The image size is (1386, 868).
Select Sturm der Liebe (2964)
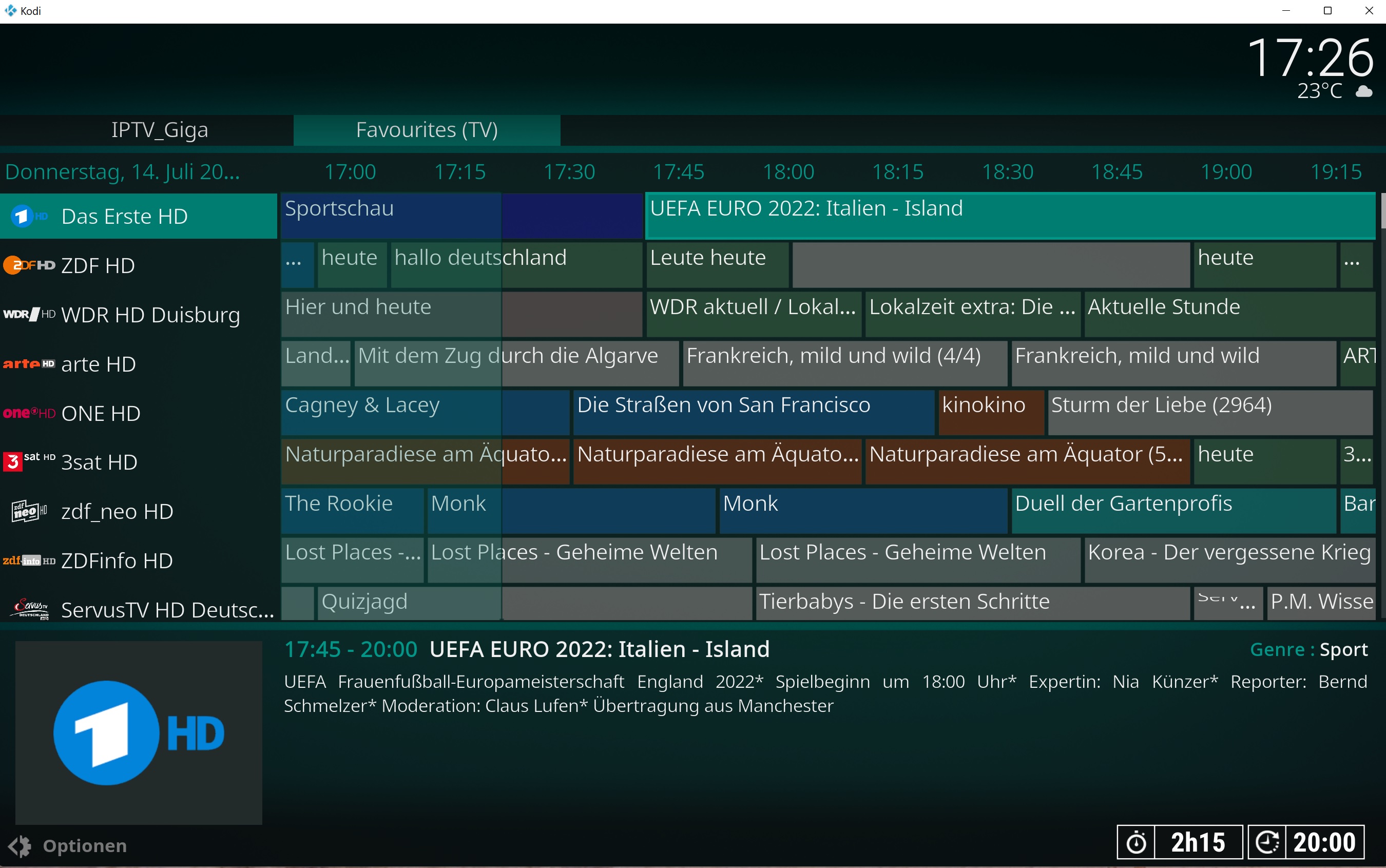(1210, 413)
